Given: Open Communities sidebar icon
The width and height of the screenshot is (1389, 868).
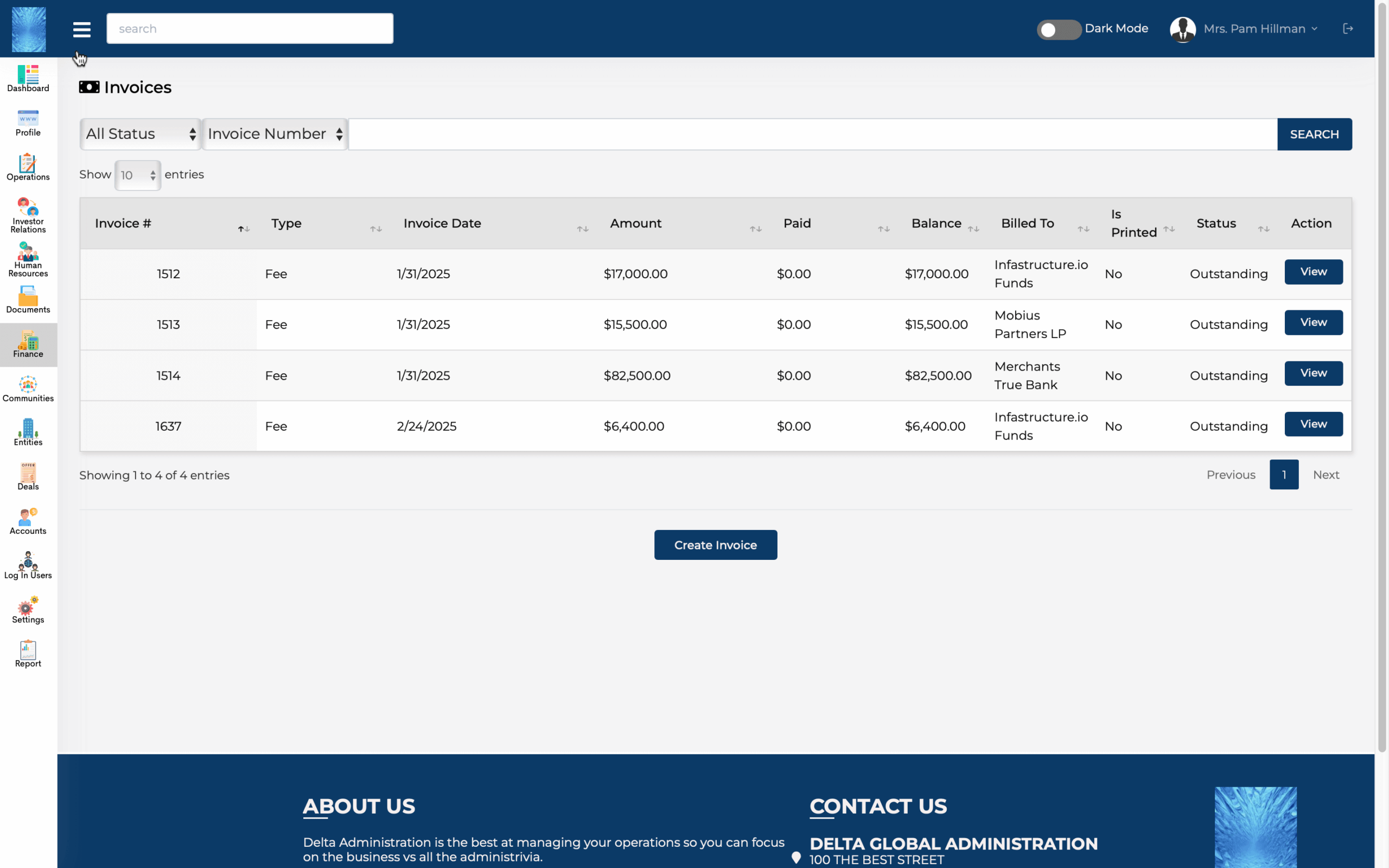Looking at the screenshot, I should click(x=28, y=389).
